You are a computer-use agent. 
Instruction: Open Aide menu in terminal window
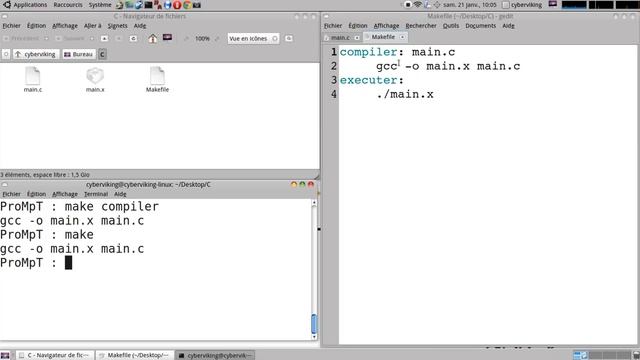coord(120,194)
